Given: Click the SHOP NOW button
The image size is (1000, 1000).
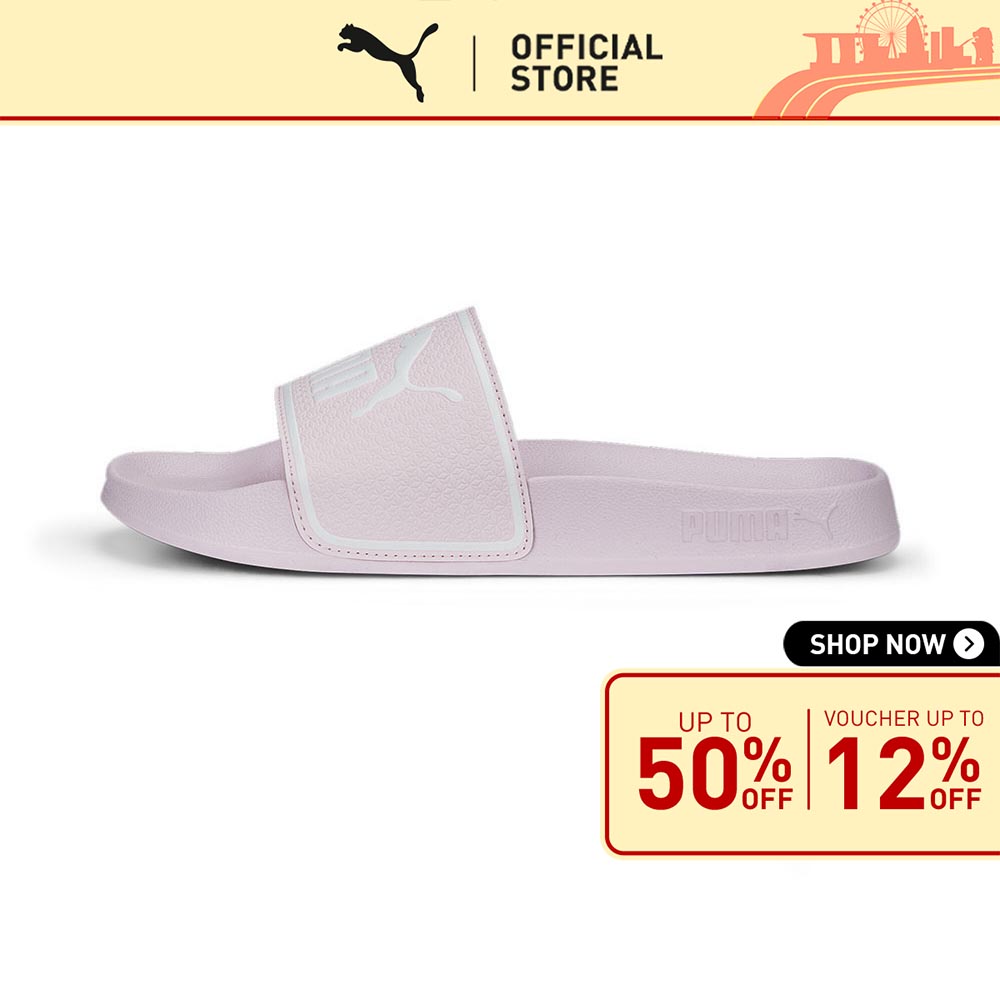Looking at the screenshot, I should [x=891, y=643].
